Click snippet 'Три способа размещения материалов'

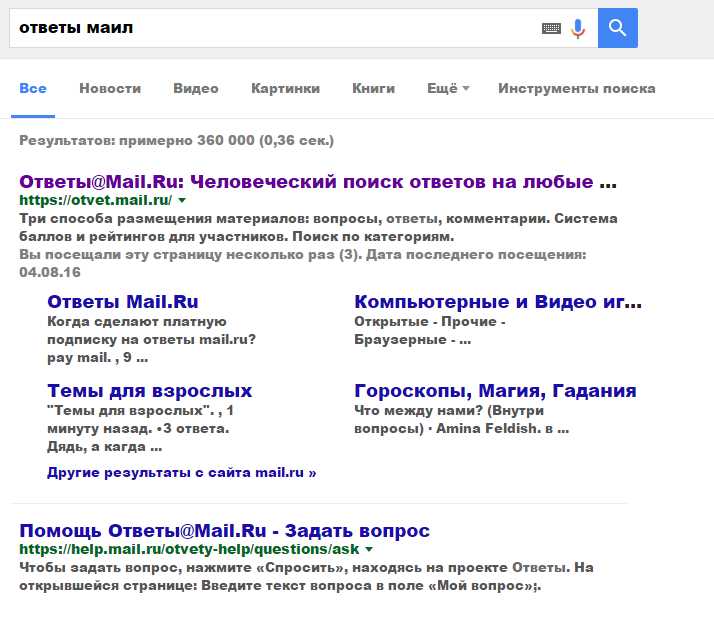tap(318, 228)
